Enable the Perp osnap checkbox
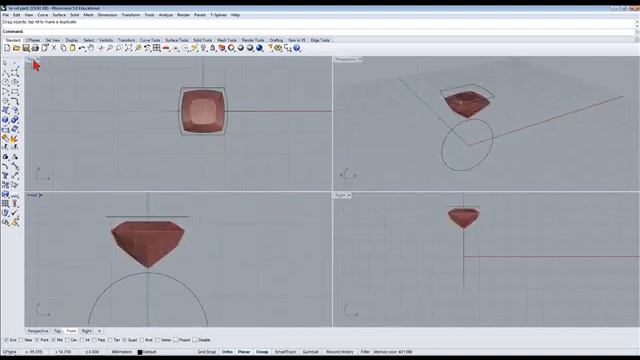The image size is (640, 360). pyautogui.click(x=95, y=340)
